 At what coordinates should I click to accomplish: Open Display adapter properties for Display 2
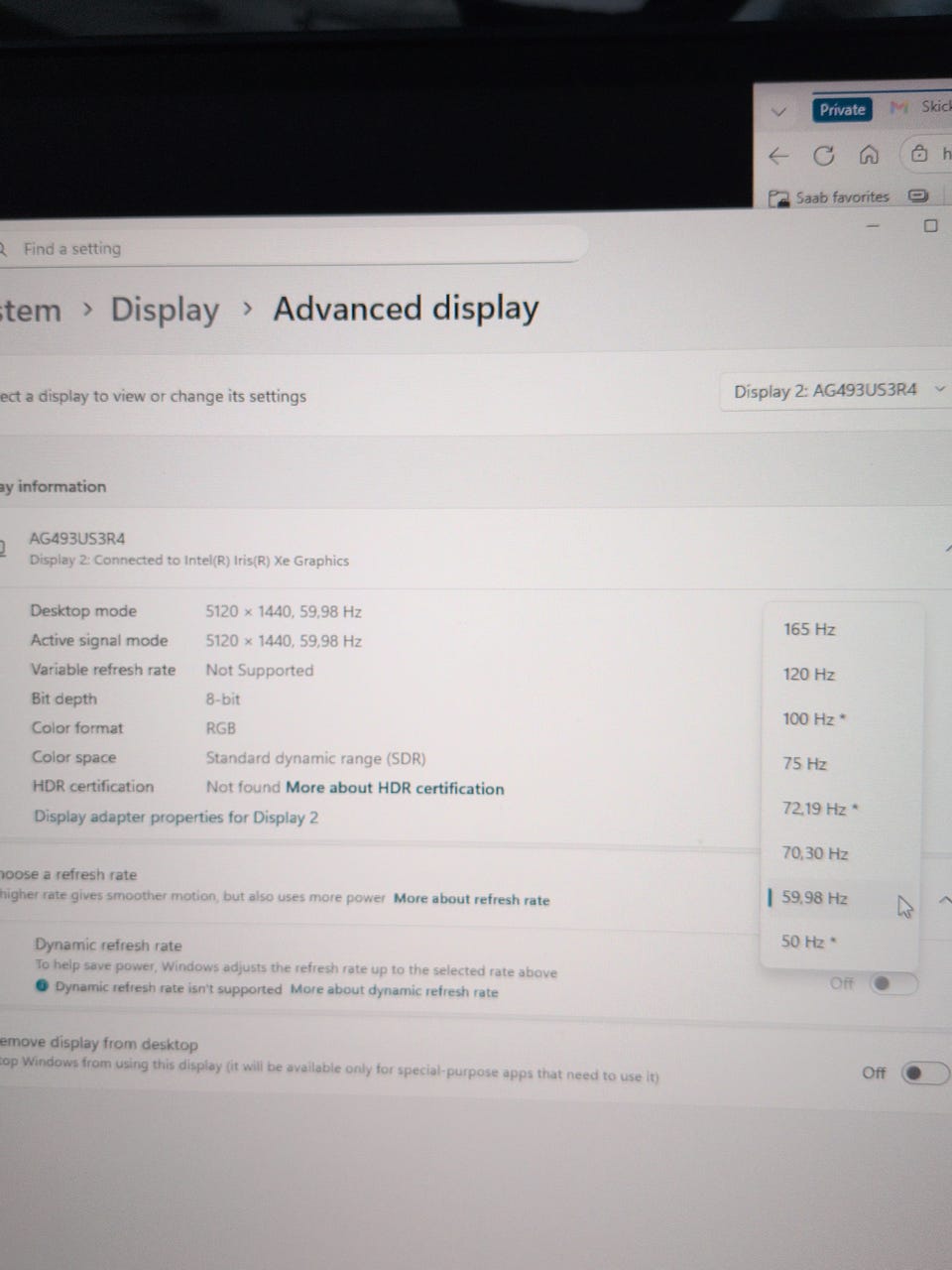176,818
